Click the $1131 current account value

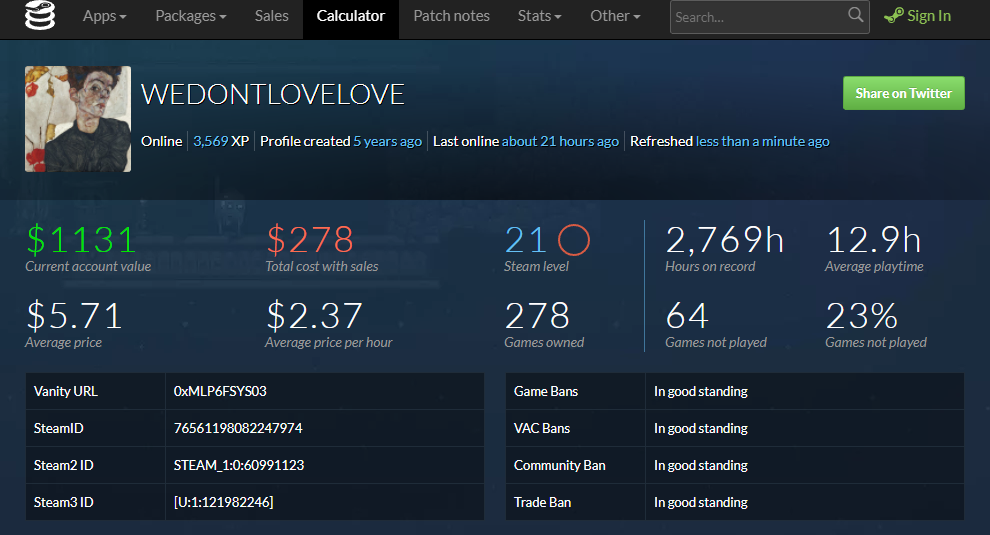coord(81,240)
